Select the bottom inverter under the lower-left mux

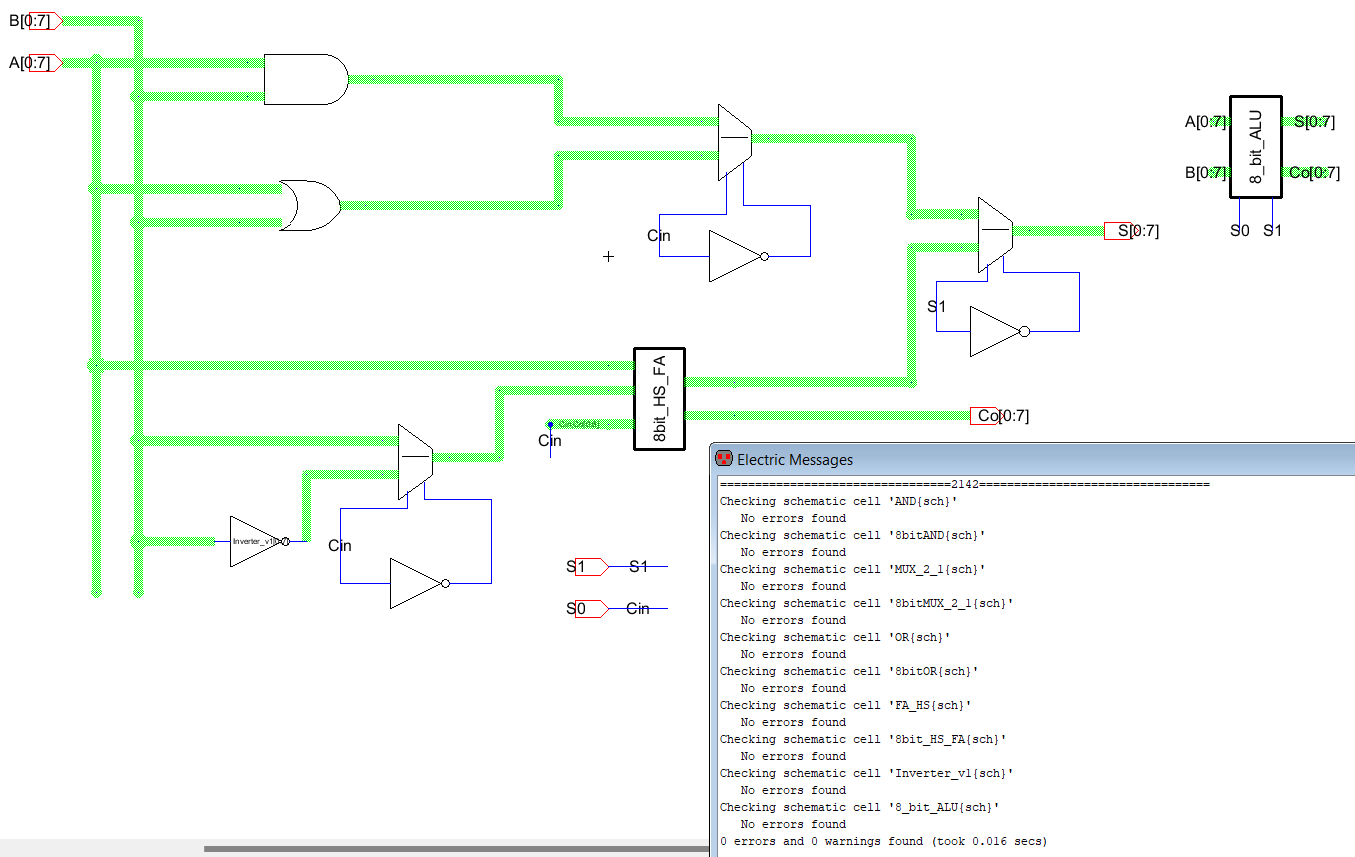click(x=420, y=583)
